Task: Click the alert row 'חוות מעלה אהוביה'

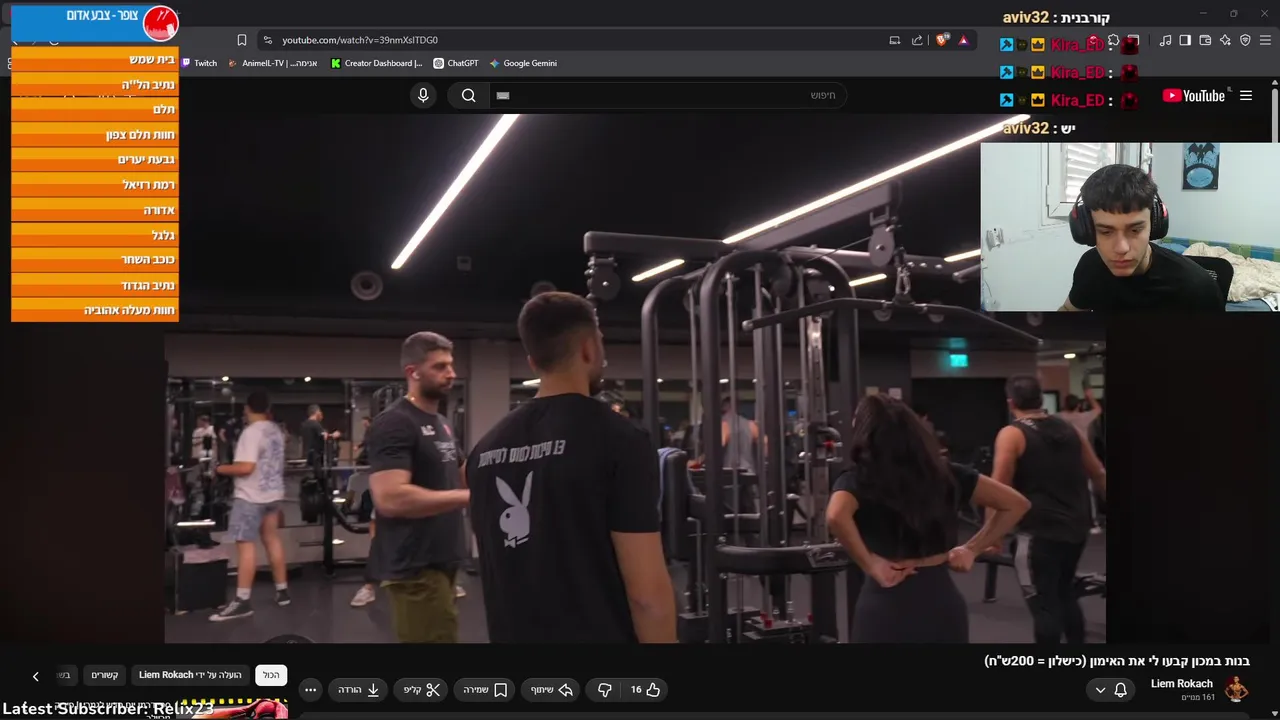Action: [x=95, y=310]
